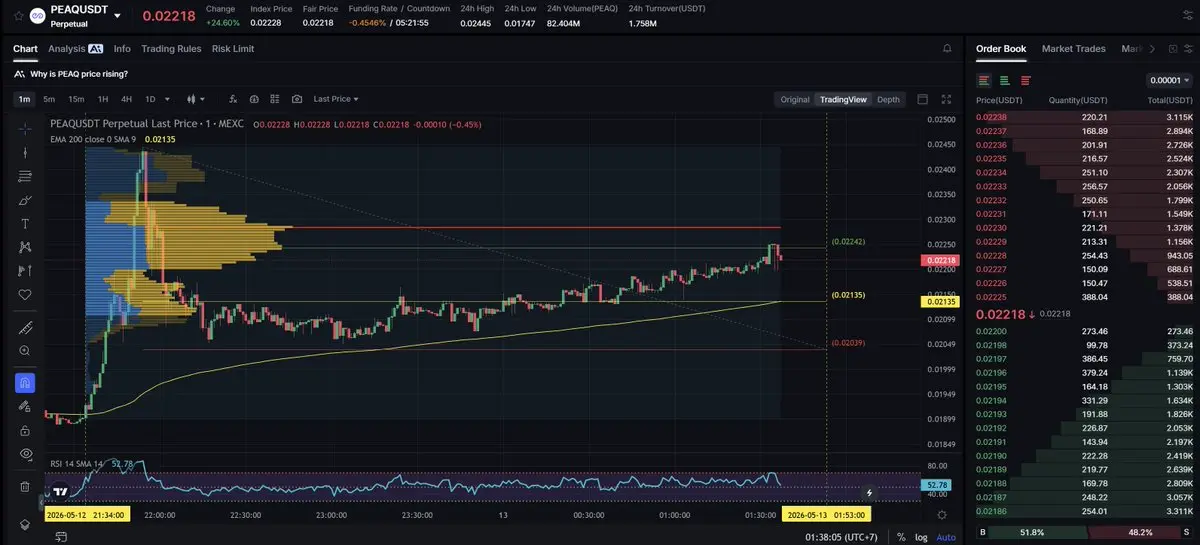Screen dimensions: 1200x545
Task: Open the 0.00001 price precision dropdown
Action: pyautogui.click(x=1170, y=80)
